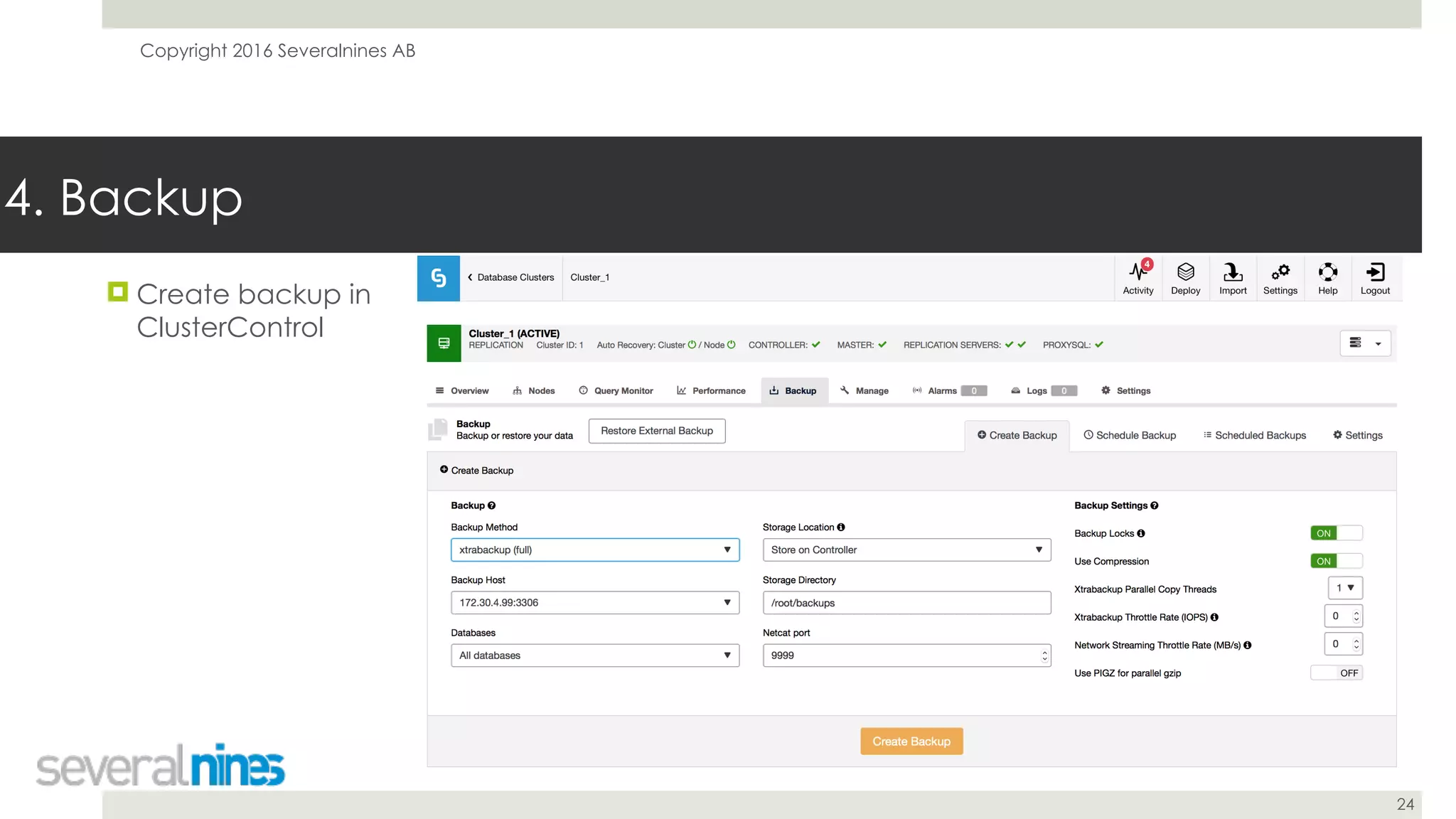Adjust the Xtrabackup Throttle Rate stepper
1456x819 pixels.
point(1356,616)
